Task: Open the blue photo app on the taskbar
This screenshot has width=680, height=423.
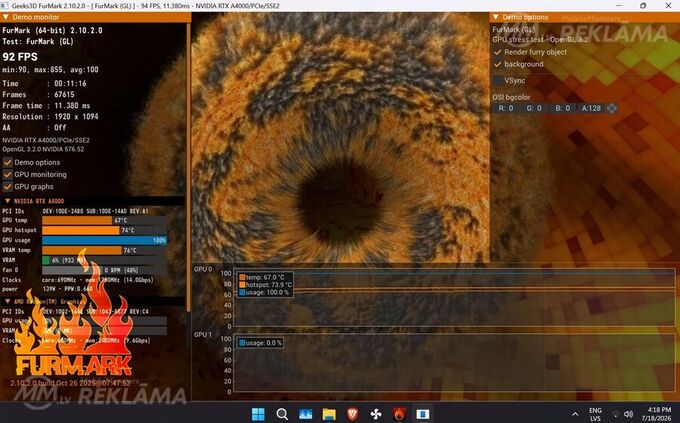Action: (305, 414)
